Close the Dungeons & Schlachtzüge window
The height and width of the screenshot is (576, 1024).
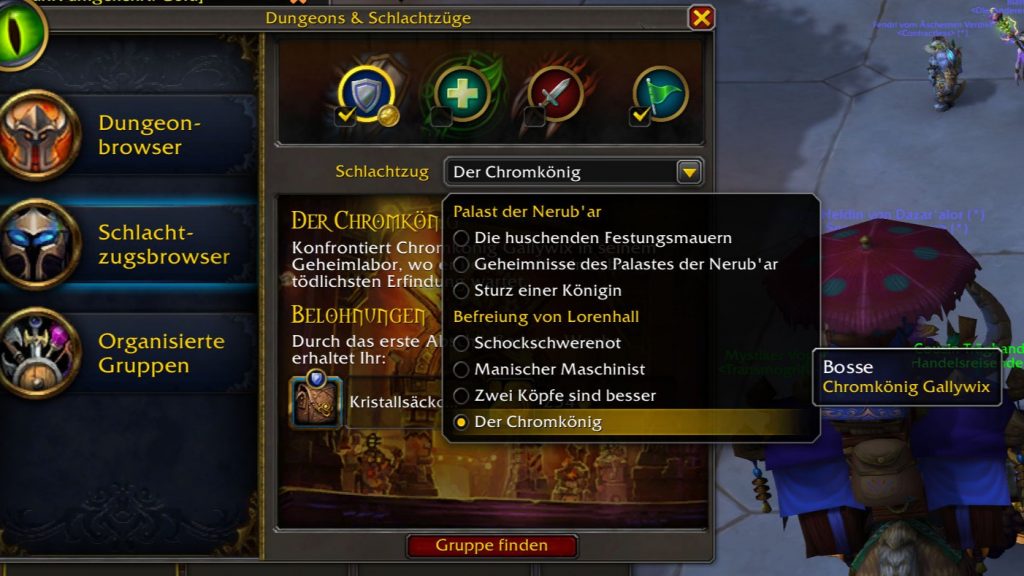[701, 18]
